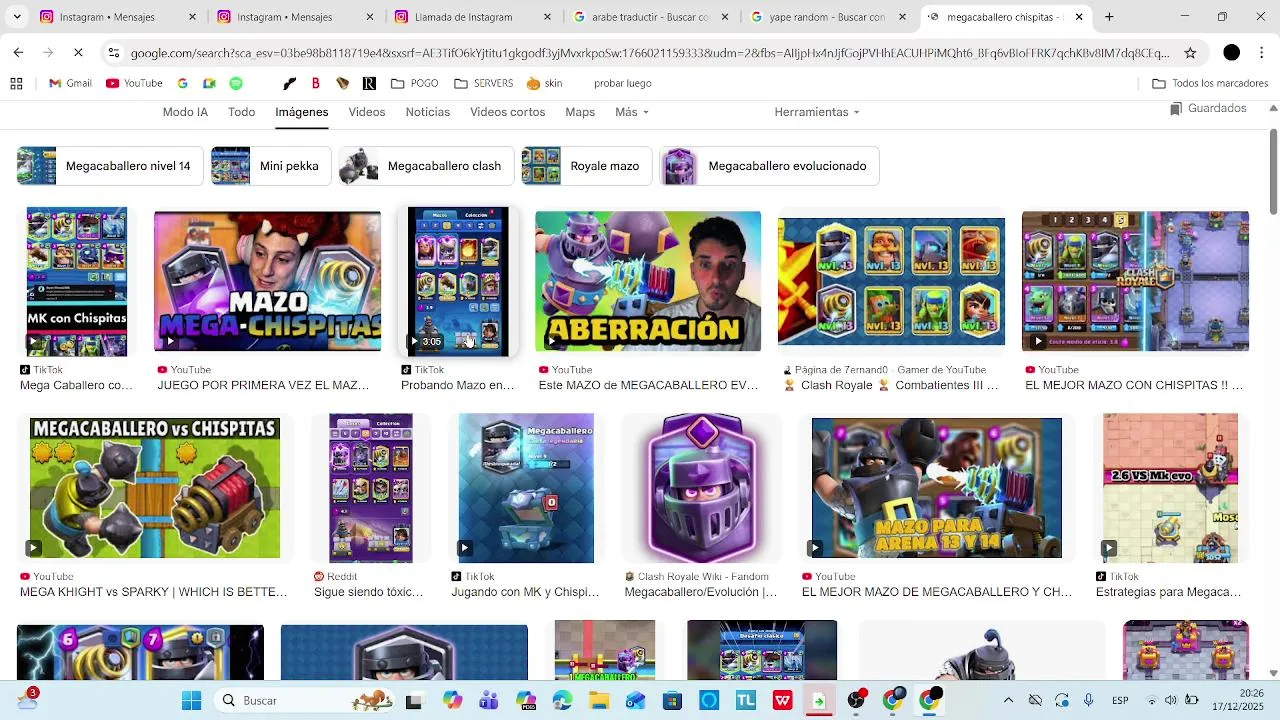This screenshot has width=1280, height=720.
Task: Open the Chrome profile avatar
Action: pyautogui.click(x=1232, y=52)
